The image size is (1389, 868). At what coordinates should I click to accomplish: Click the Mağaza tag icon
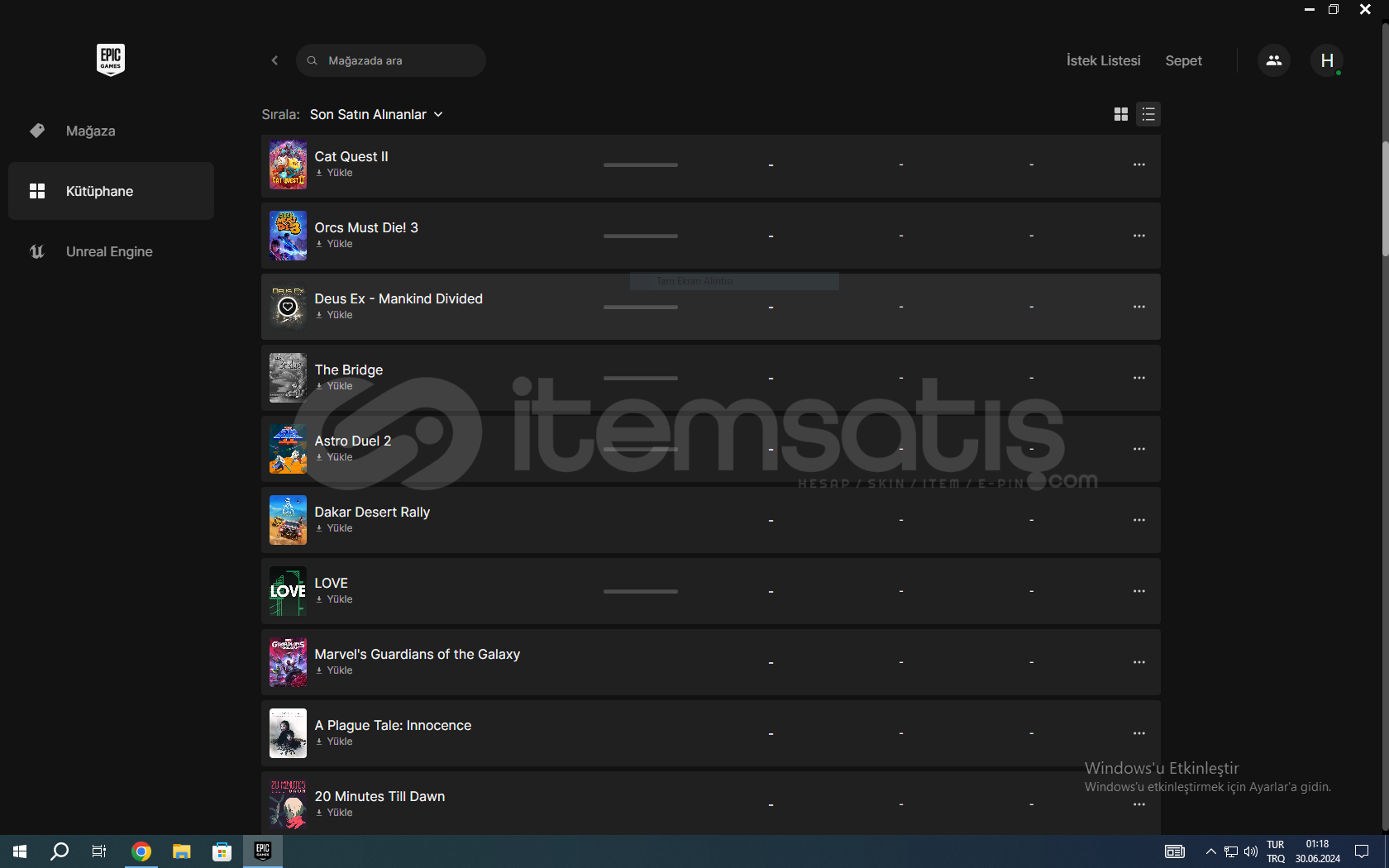click(x=37, y=131)
